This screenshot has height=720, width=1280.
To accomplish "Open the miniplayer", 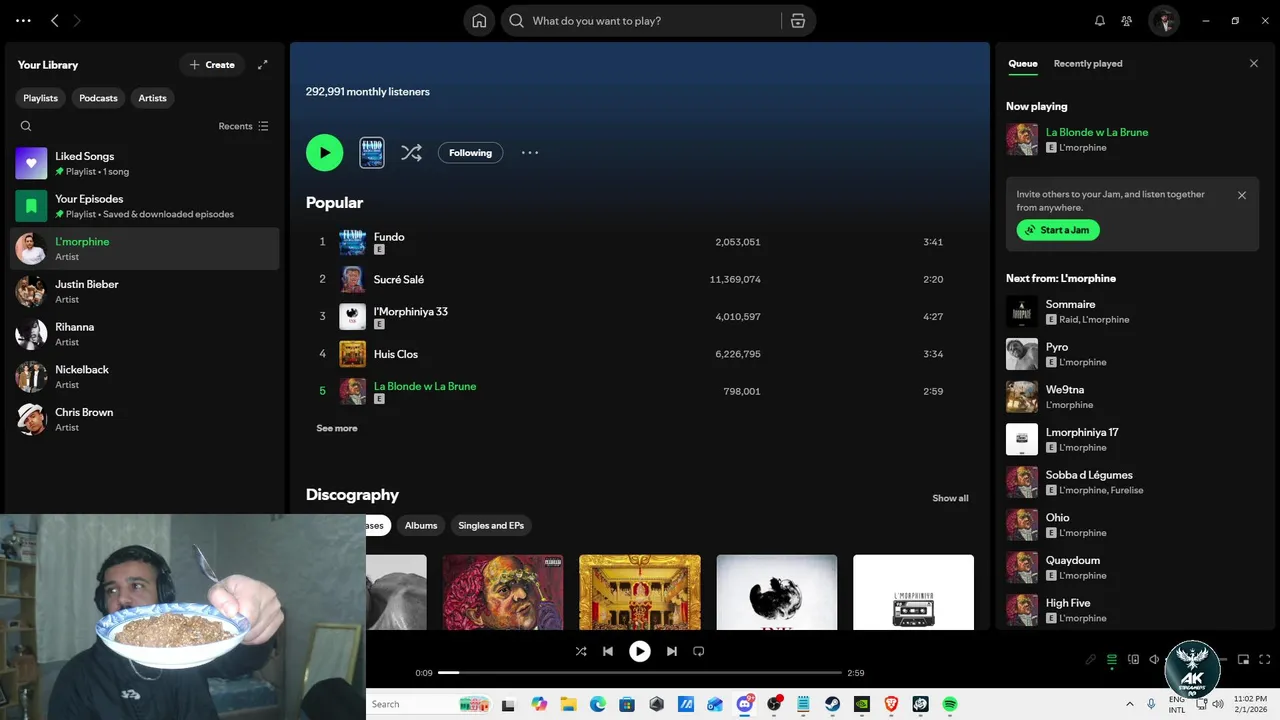I will pyautogui.click(x=1244, y=660).
